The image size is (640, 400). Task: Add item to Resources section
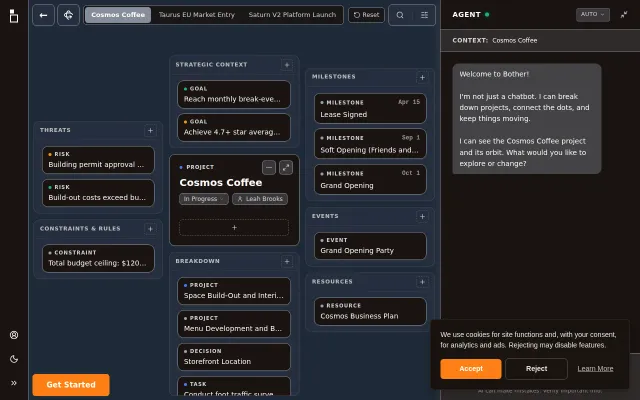pyautogui.click(x=422, y=282)
